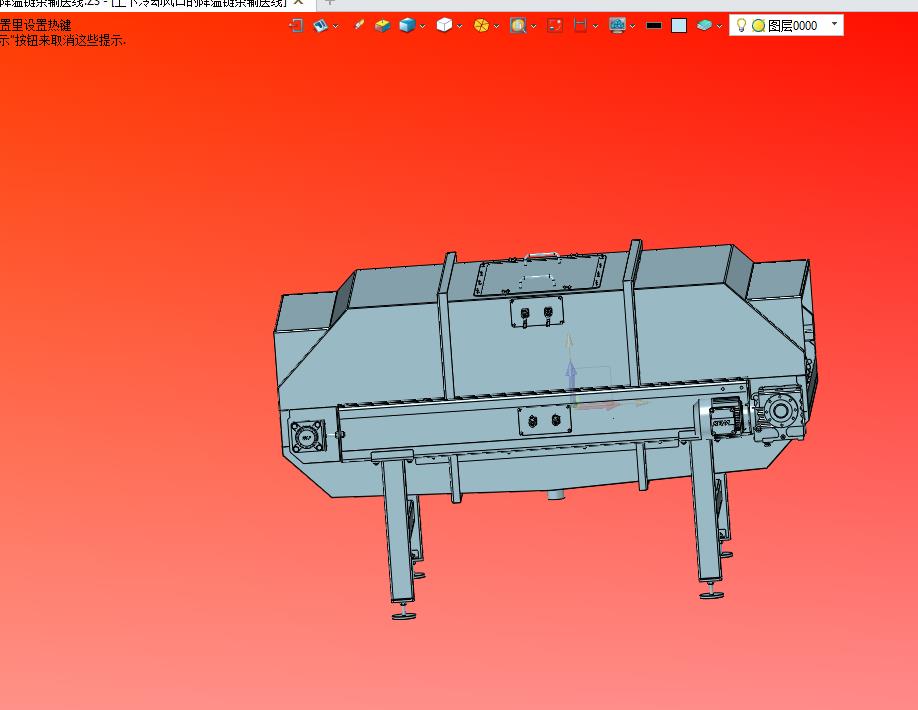Viewport: 918px width, 710px height.
Task: Pick the black line color swatch
Action: (654, 25)
